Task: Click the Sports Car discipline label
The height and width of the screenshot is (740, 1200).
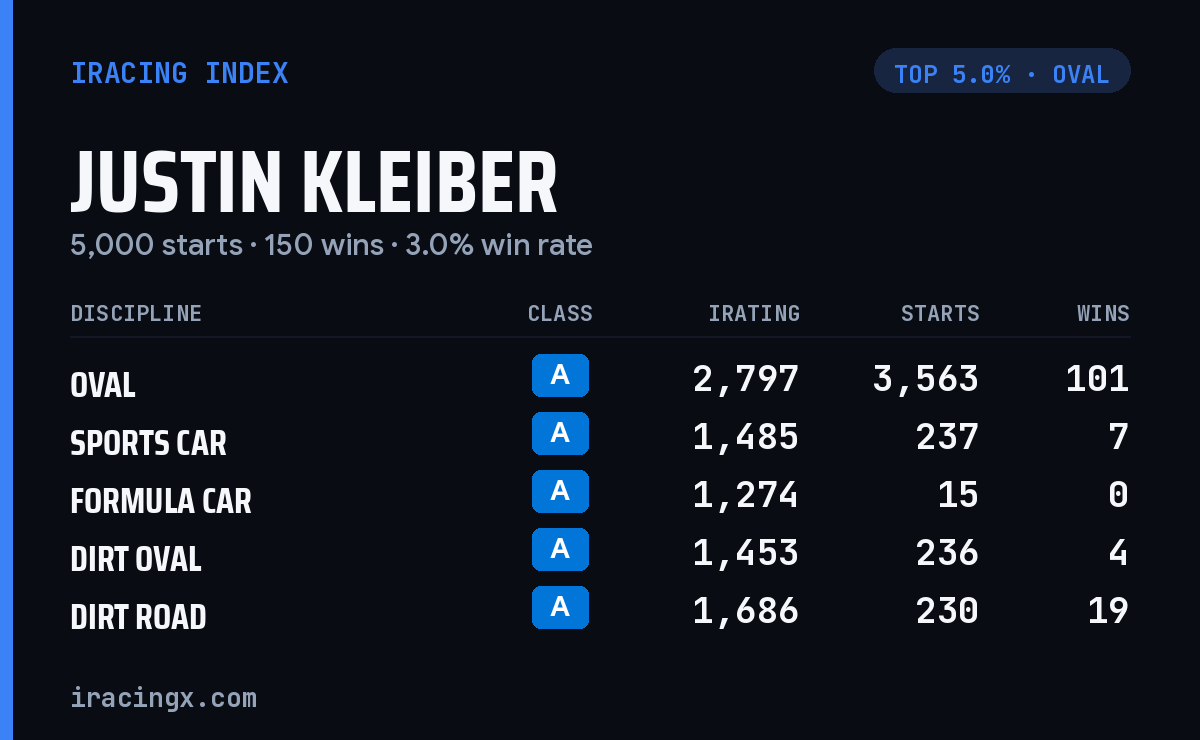Action: [149, 443]
